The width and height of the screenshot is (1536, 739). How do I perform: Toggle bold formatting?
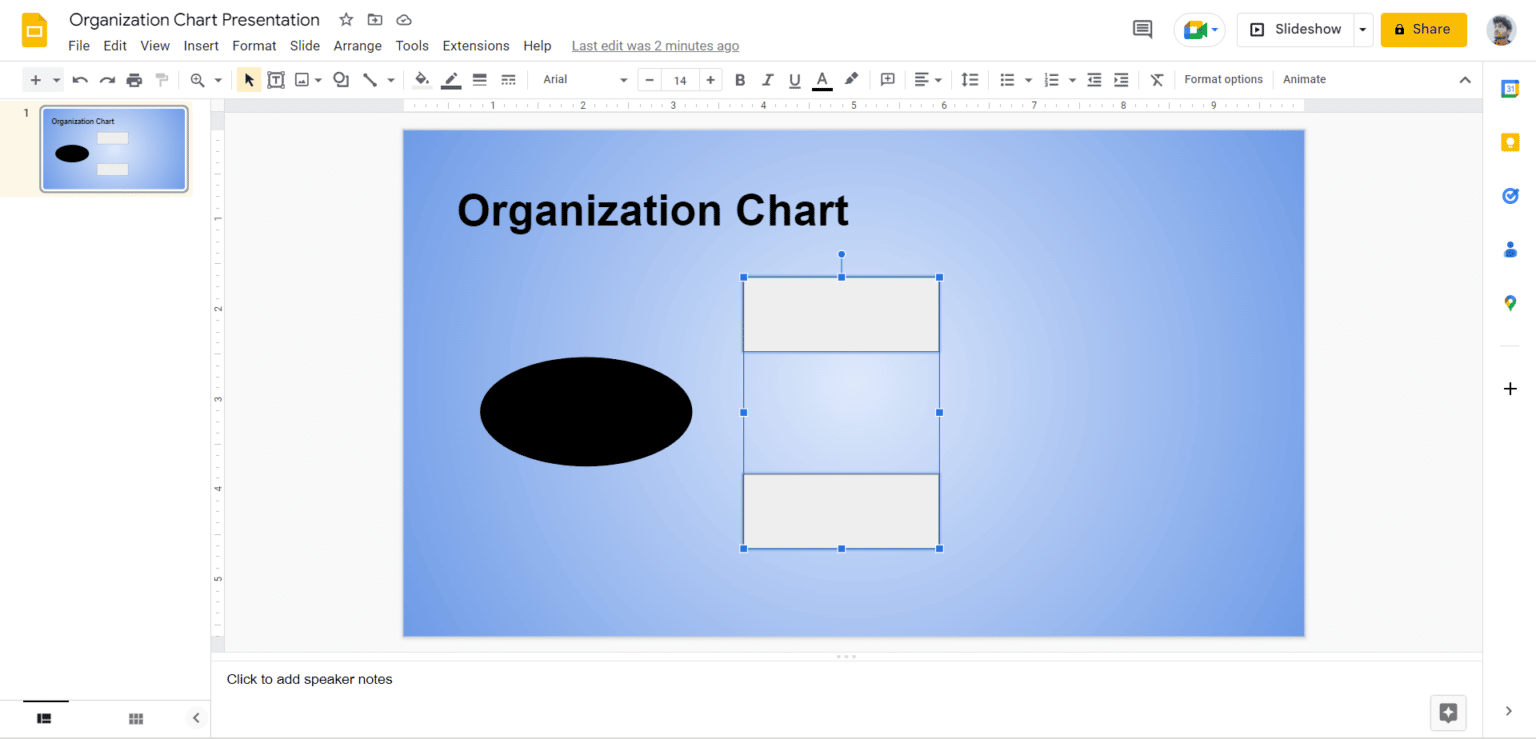point(739,79)
